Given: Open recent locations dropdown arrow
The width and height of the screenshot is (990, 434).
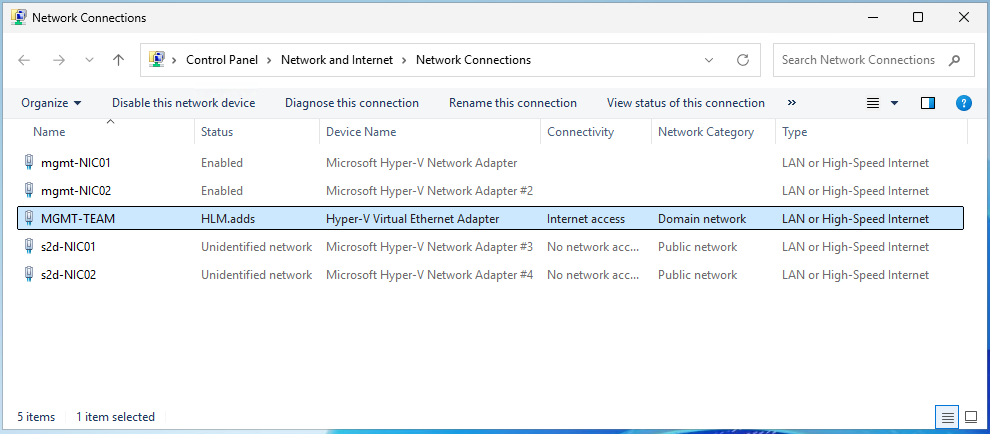Looking at the screenshot, I should (x=90, y=60).
